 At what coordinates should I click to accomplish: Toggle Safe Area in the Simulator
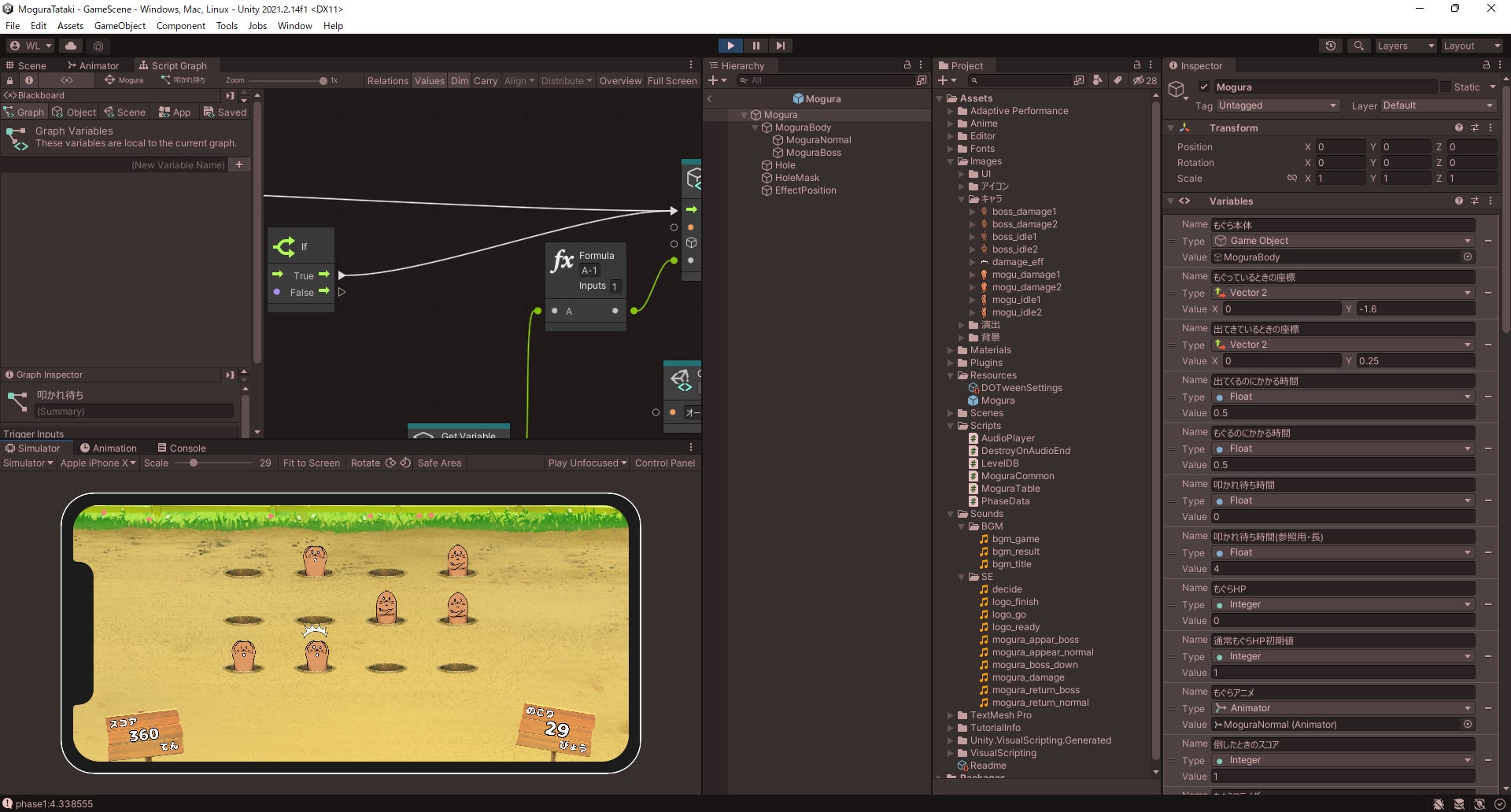[439, 463]
